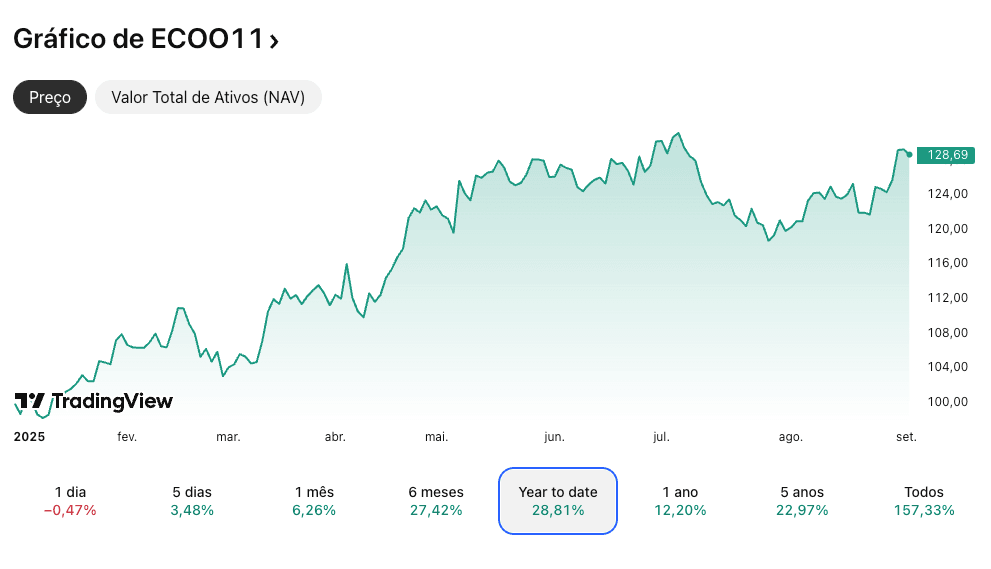
Task: Click the last price dot on chart line
Action: pyautogui.click(x=909, y=154)
